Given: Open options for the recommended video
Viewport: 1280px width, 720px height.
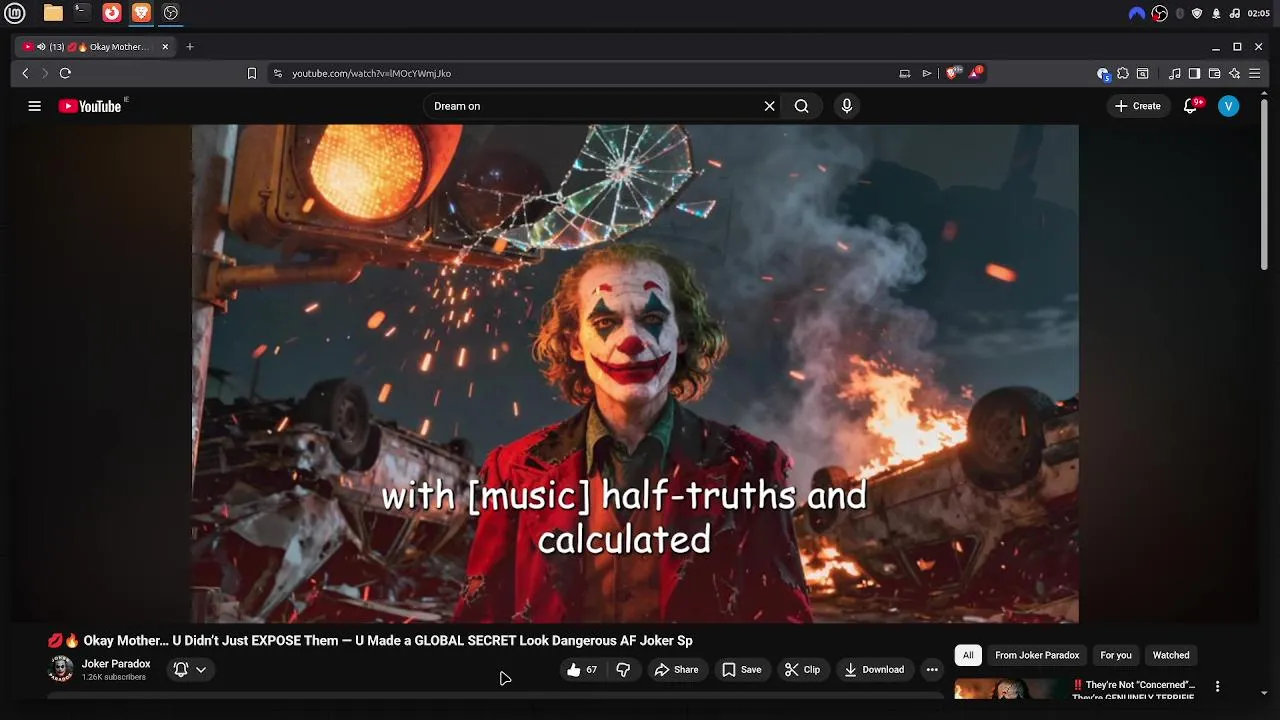Looking at the screenshot, I should pyautogui.click(x=1217, y=686).
